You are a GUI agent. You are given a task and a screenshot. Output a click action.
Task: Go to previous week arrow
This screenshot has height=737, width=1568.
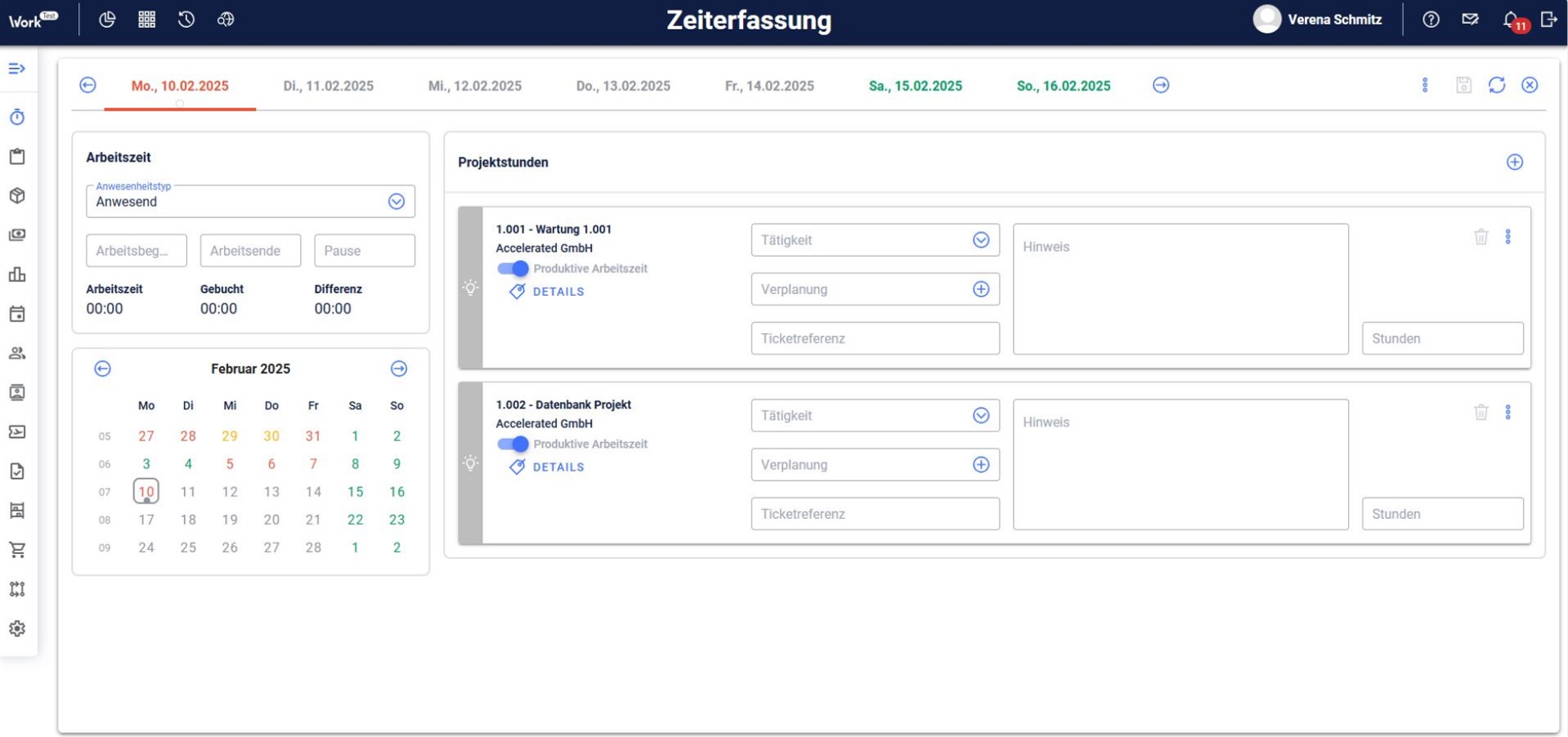pos(87,85)
